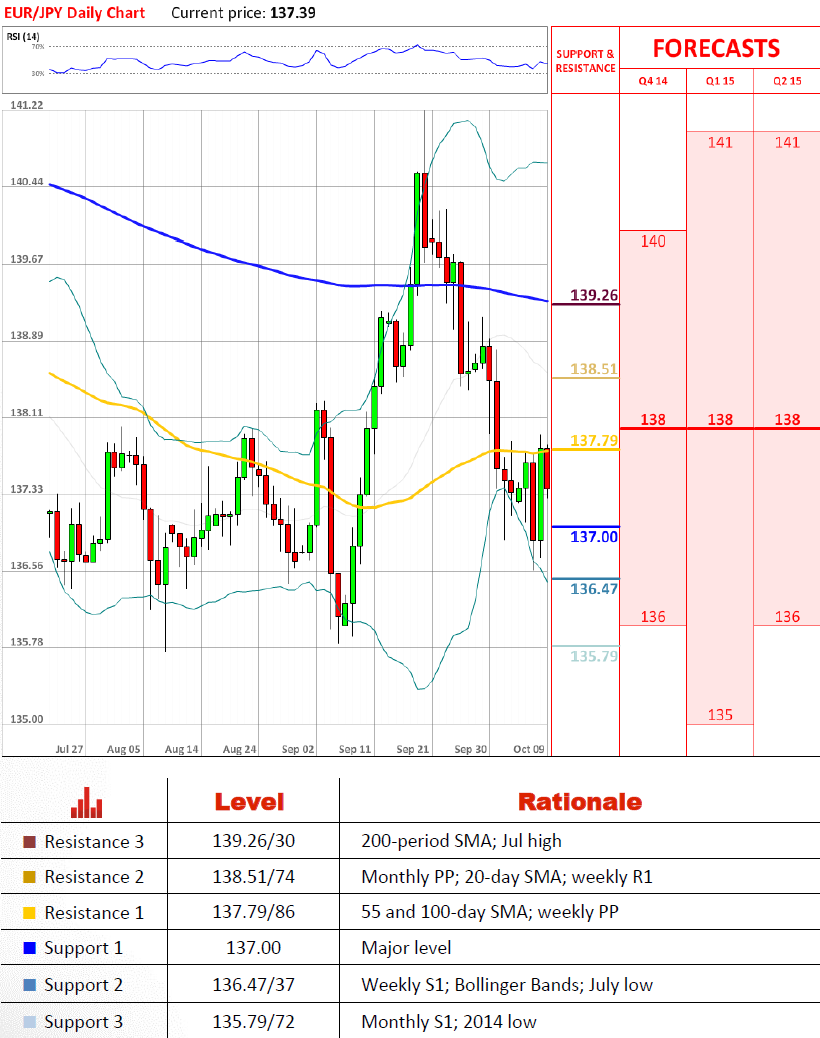Click rationale 'Monthly PP; 20-day SMA; weekly R1'
This screenshot has width=820, height=1038.
(507, 877)
